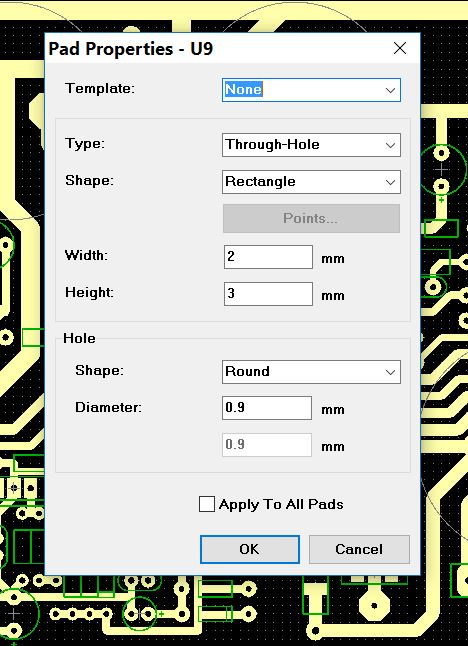
Task: Click the Pad Properties - U9 title
Action: click(131, 49)
